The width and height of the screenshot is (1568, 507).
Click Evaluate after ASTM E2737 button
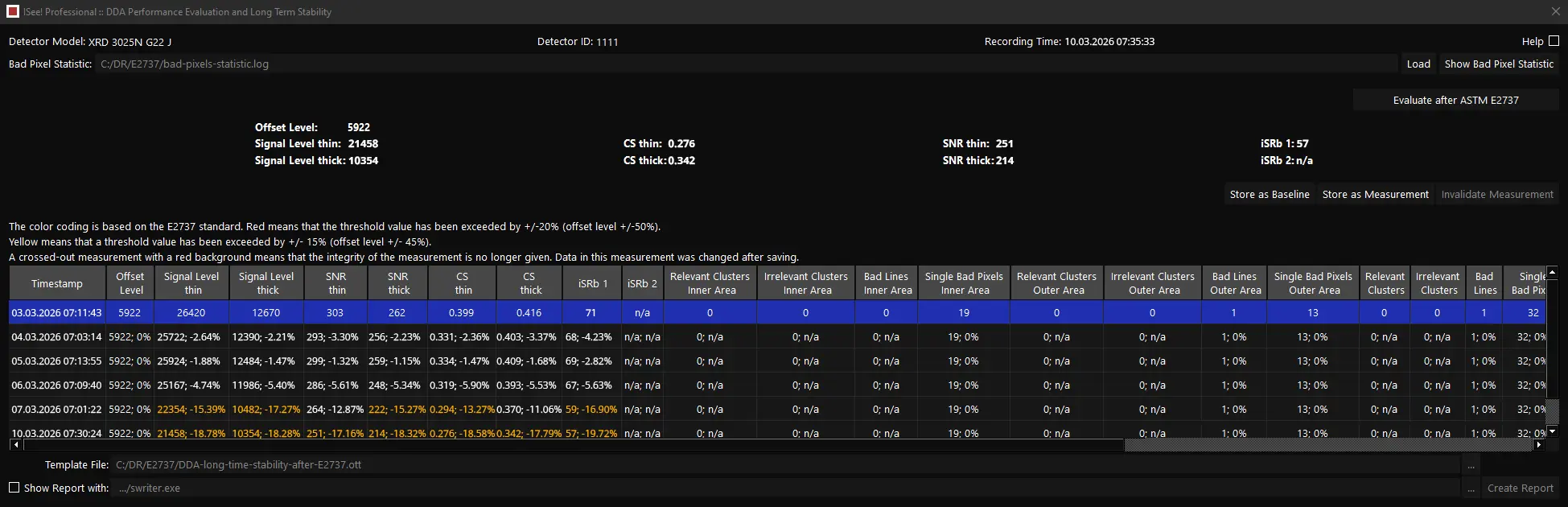point(1455,100)
